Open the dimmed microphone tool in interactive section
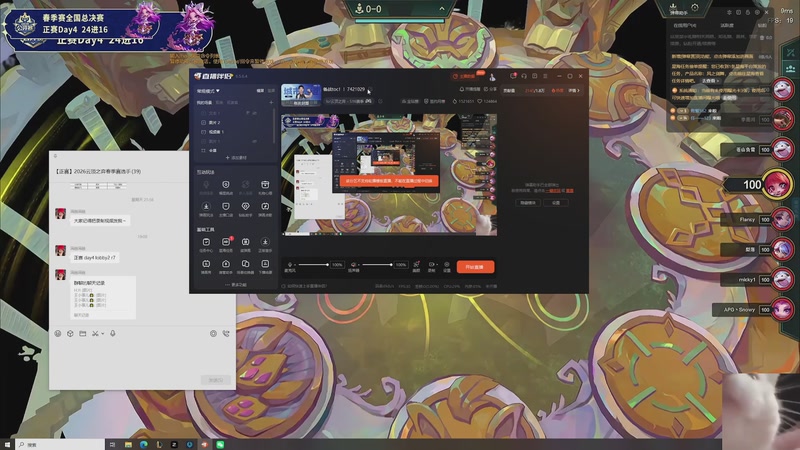800x450 pixels. coord(206,187)
